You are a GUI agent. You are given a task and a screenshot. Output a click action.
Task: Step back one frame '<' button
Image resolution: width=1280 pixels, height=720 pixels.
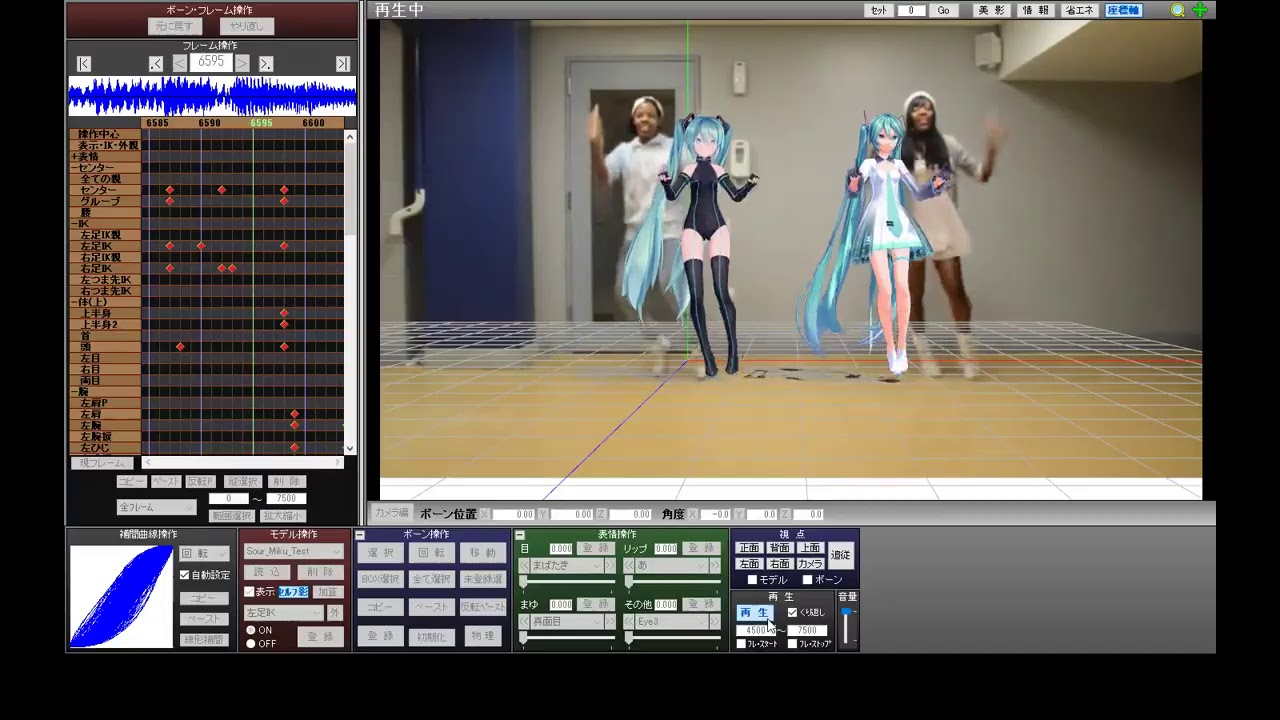(179, 63)
